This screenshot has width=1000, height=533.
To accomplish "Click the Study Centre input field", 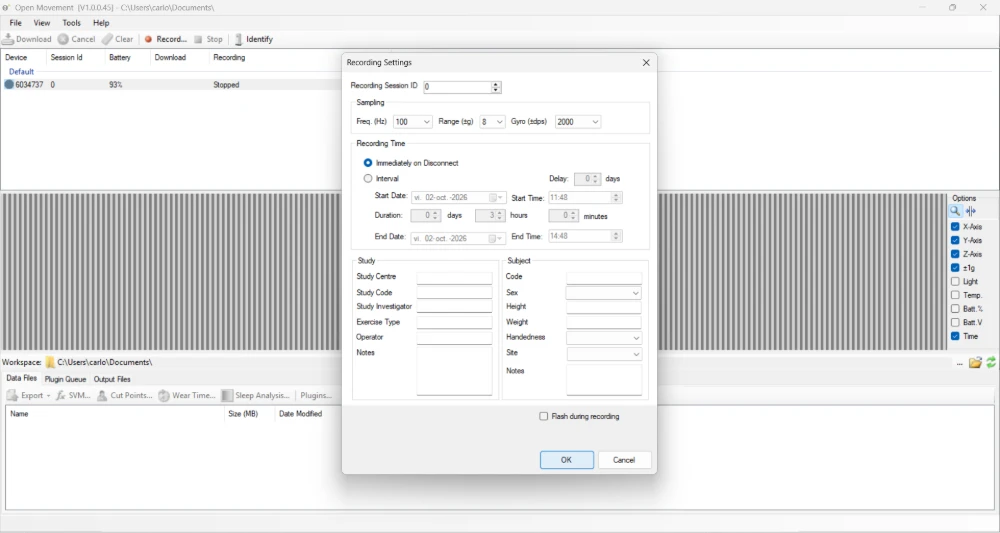I will (x=454, y=278).
